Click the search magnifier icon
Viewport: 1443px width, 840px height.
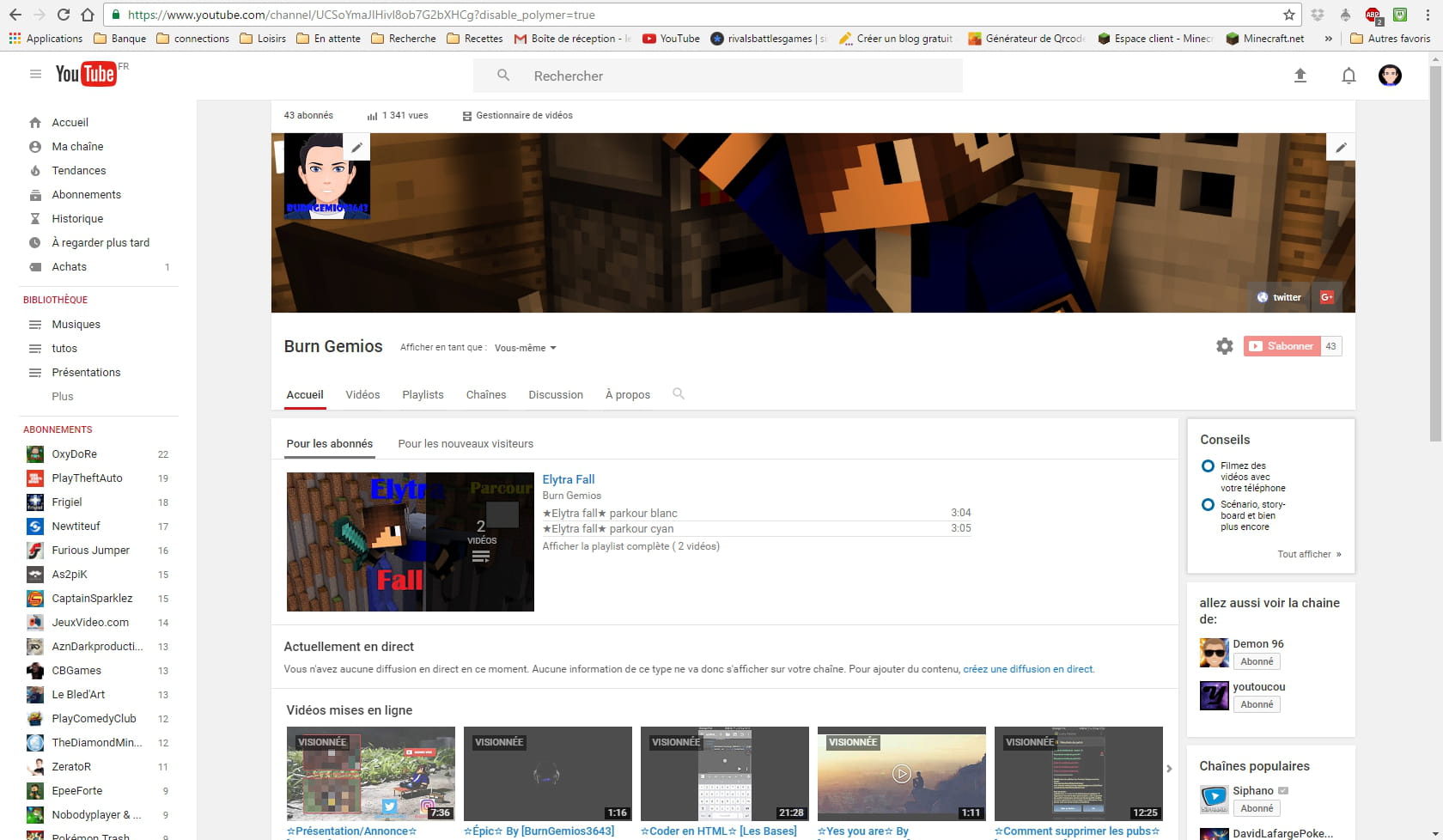pyautogui.click(x=503, y=76)
